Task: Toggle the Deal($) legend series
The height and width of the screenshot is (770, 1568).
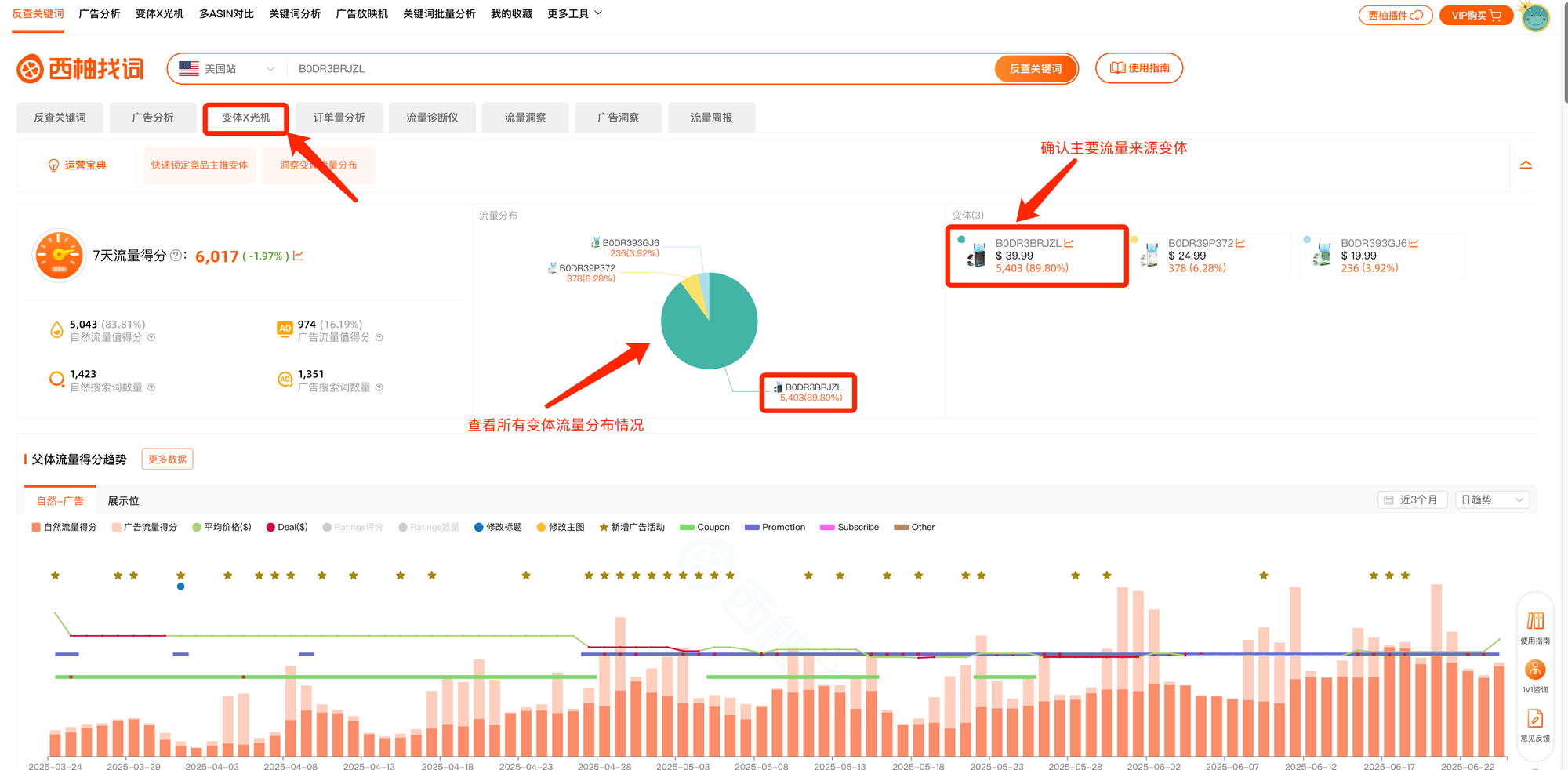Action: (287, 527)
